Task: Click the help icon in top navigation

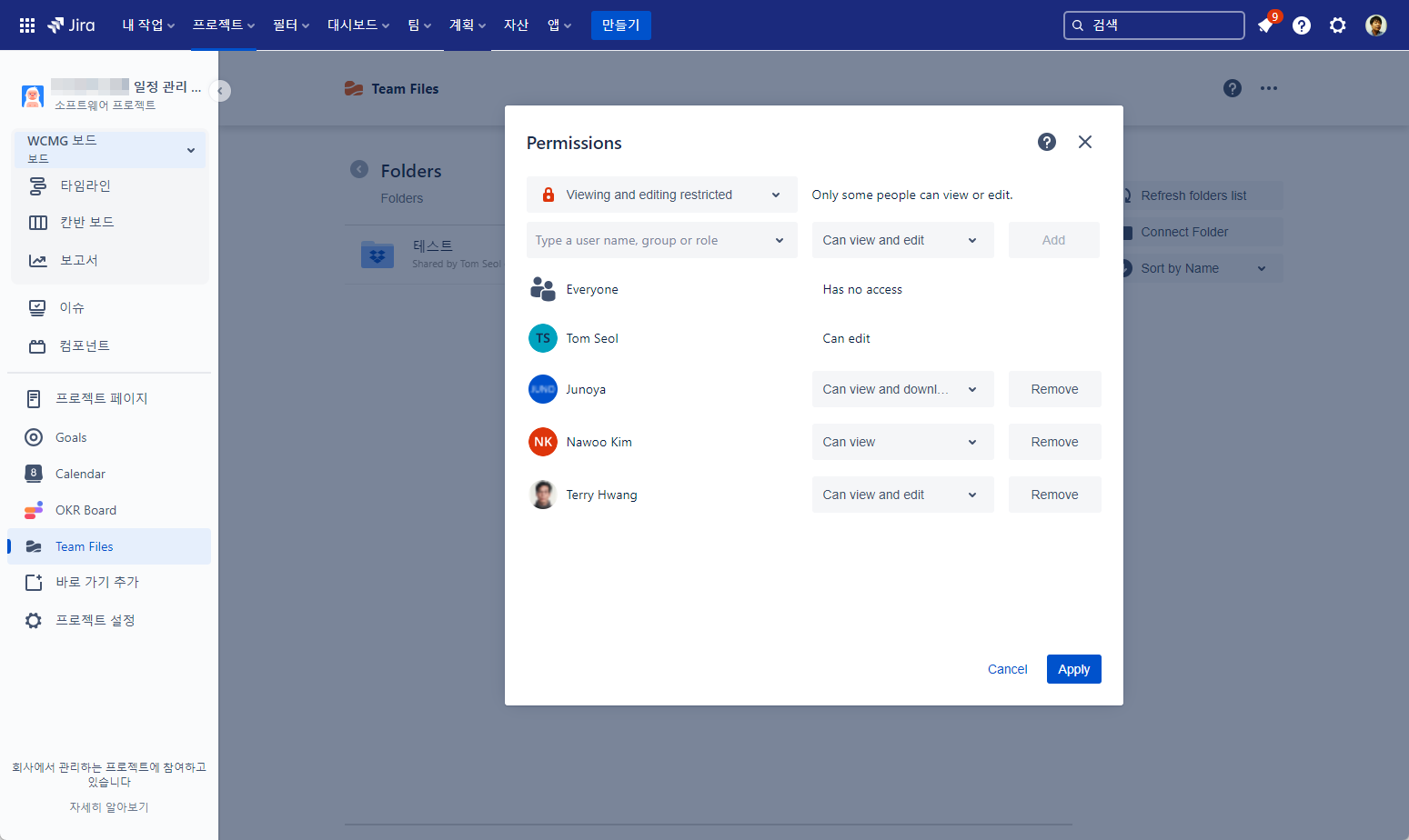Action: pyautogui.click(x=1302, y=25)
